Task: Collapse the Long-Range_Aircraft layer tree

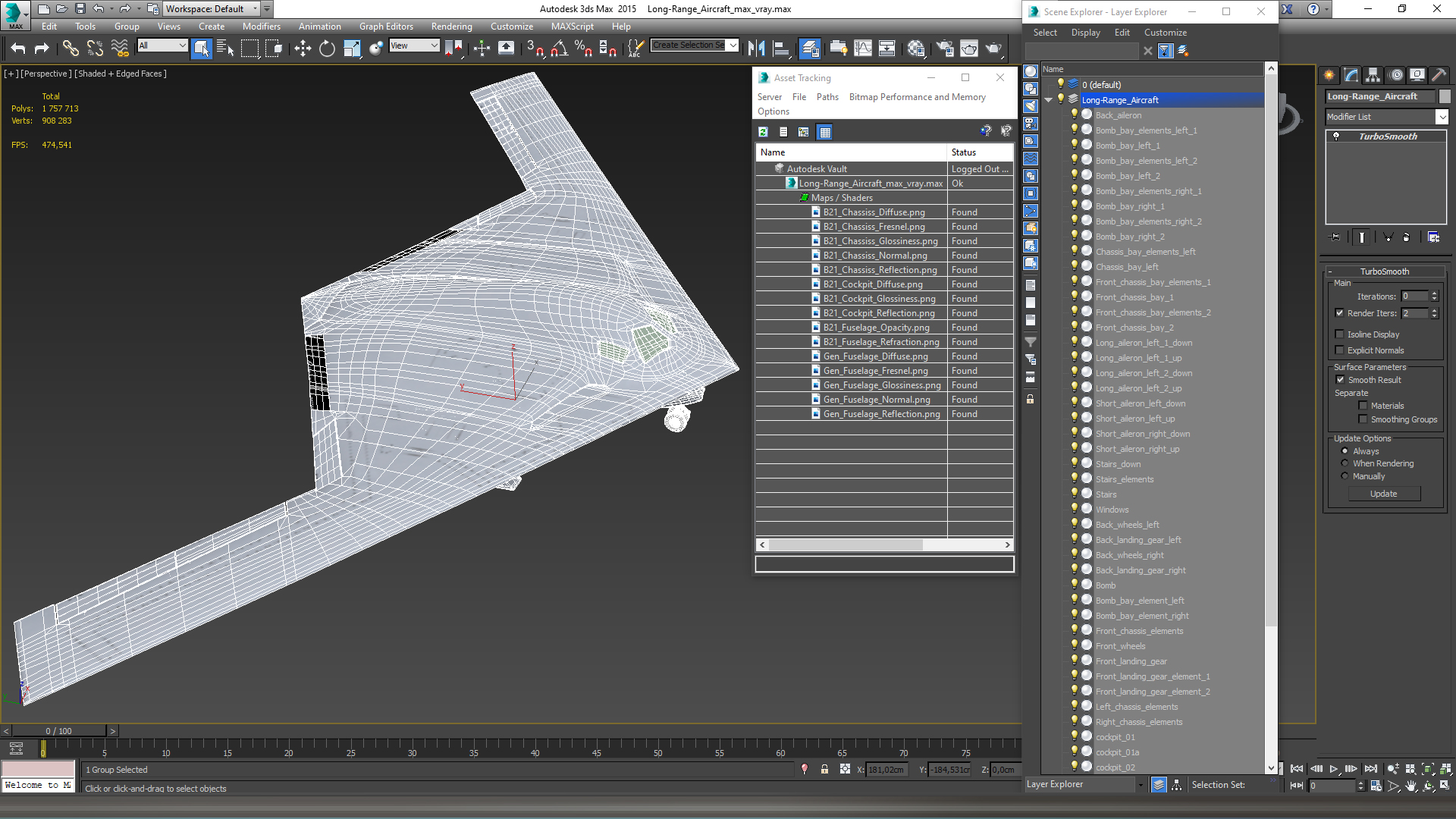Action: tap(1049, 100)
